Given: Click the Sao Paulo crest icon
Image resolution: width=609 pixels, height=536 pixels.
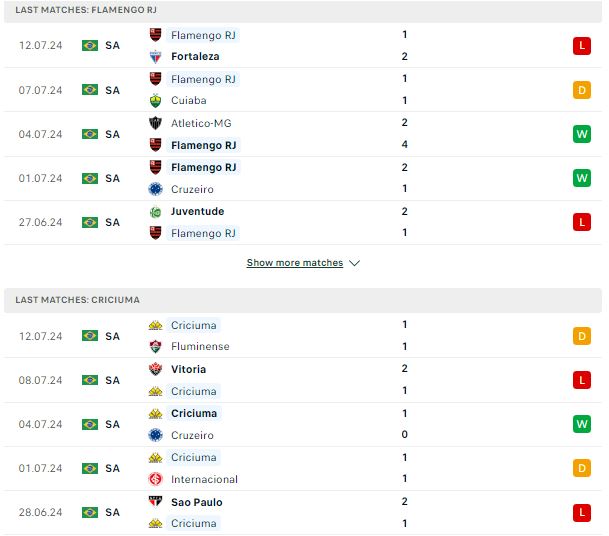Looking at the screenshot, I should pyautogui.click(x=155, y=502).
